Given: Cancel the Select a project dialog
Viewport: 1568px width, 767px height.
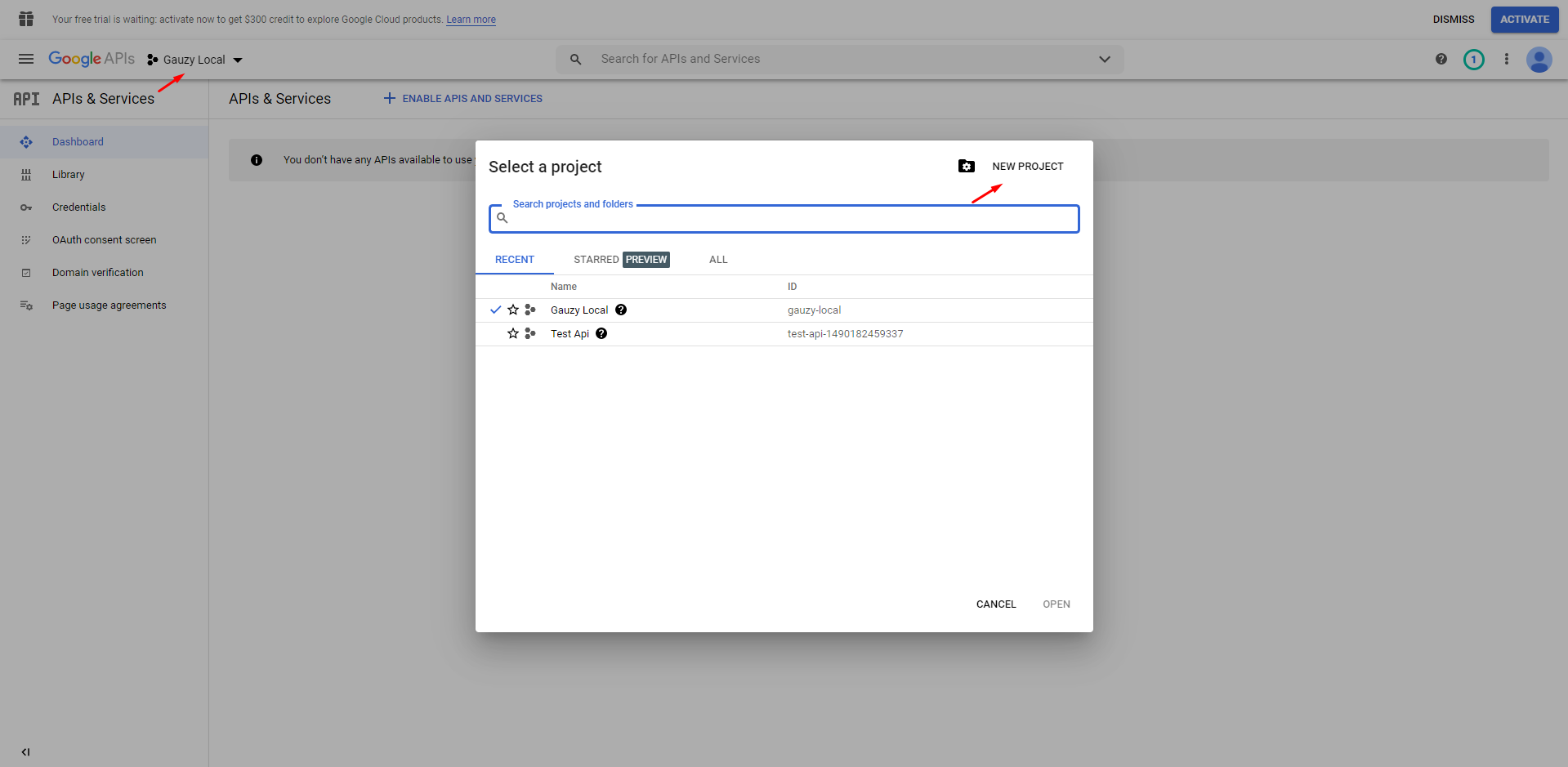Looking at the screenshot, I should (x=996, y=604).
